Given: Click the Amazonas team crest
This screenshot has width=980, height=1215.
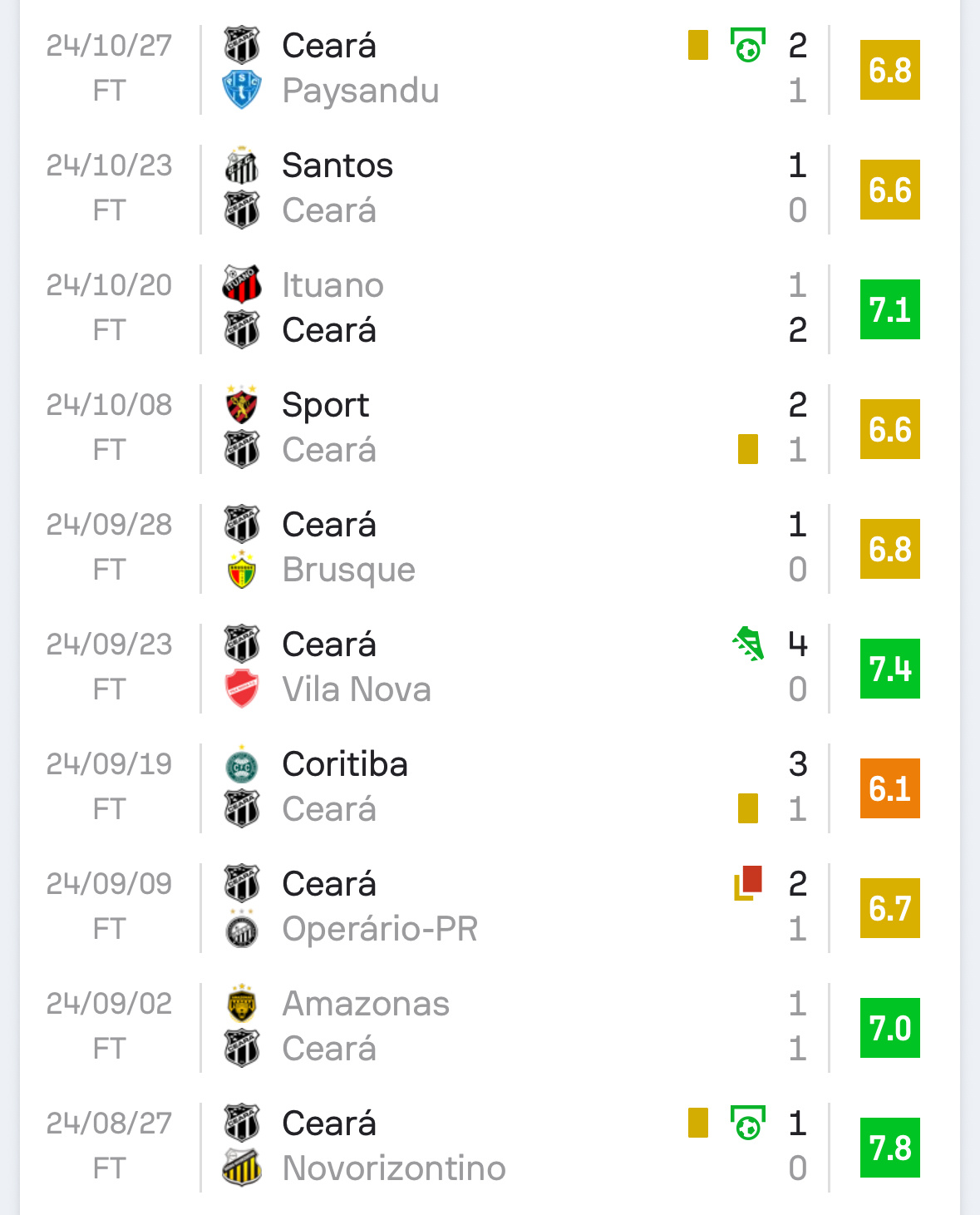Looking at the screenshot, I should 242,1004.
